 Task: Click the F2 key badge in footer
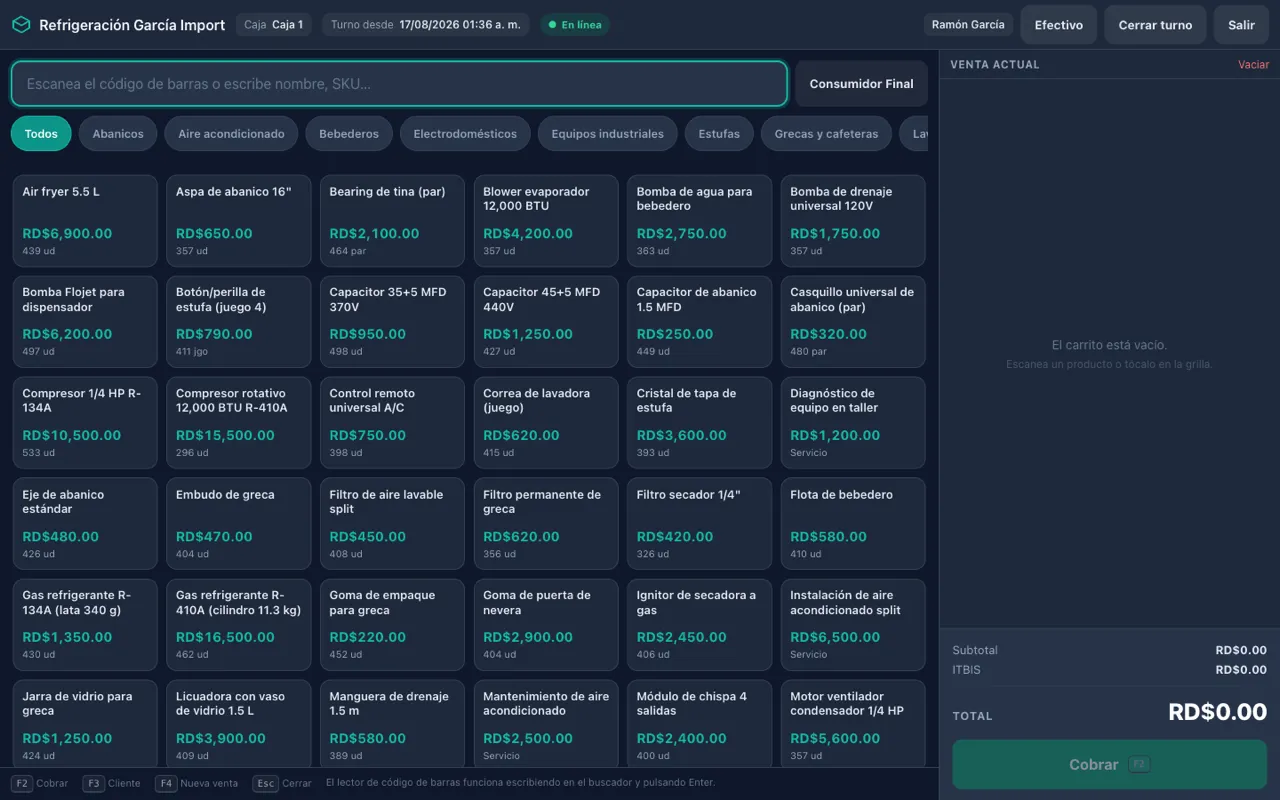(x=22, y=783)
